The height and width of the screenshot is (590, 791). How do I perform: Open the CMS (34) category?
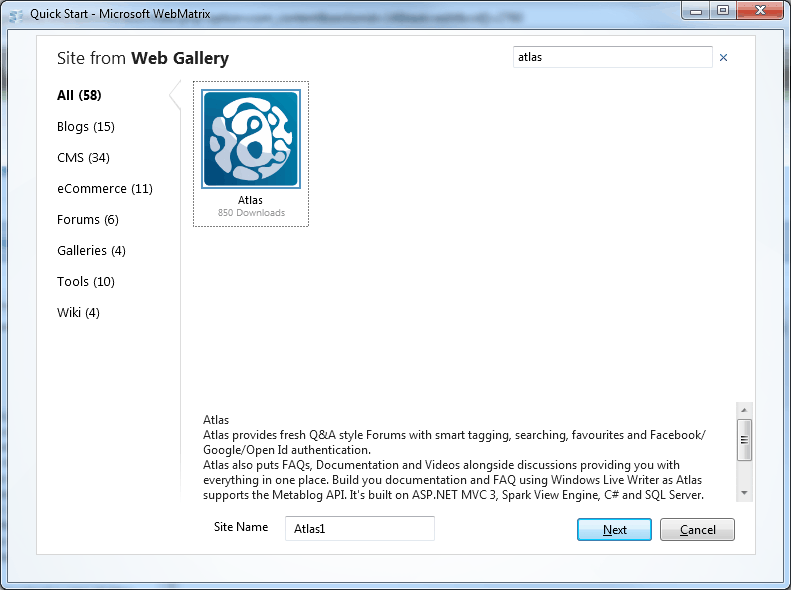[83, 158]
